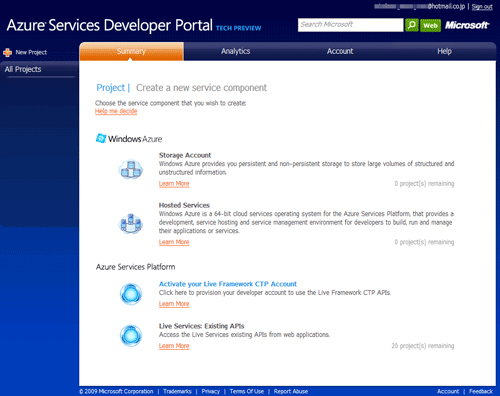Click Learn More under Live Services Existing APIs
Screen dimensions: 500x396
174,346
